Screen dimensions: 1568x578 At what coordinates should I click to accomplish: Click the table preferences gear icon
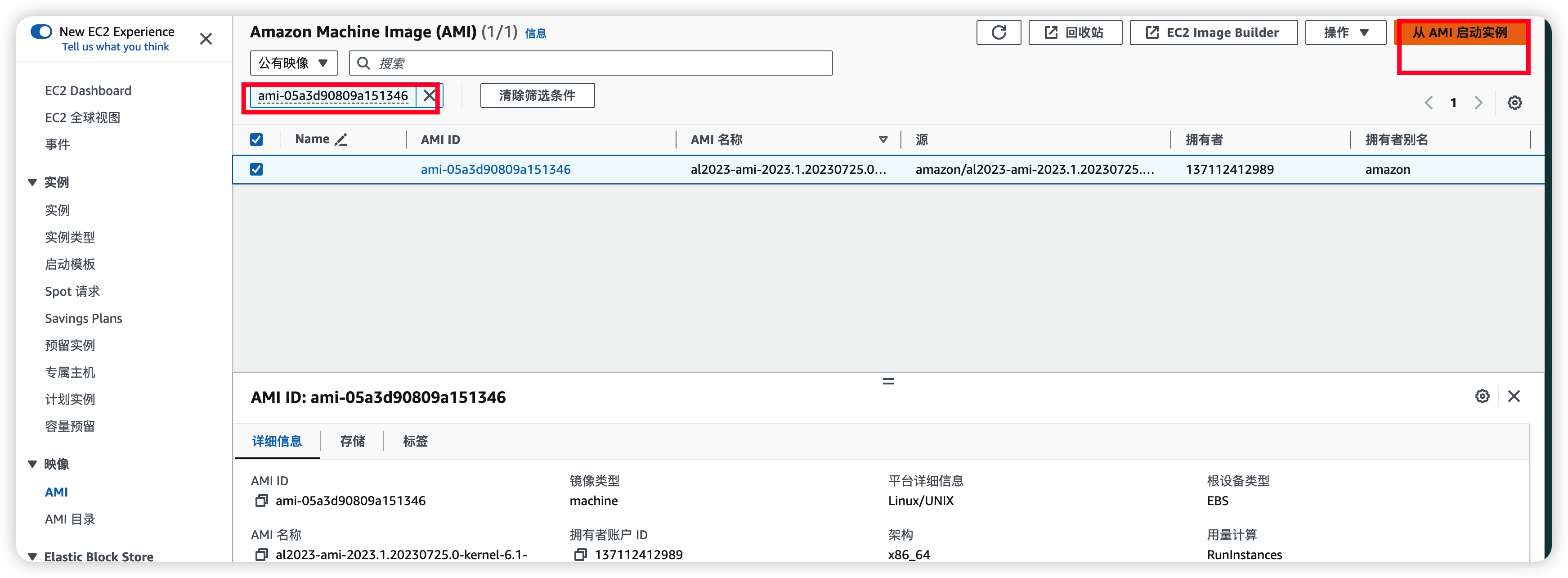click(1514, 102)
